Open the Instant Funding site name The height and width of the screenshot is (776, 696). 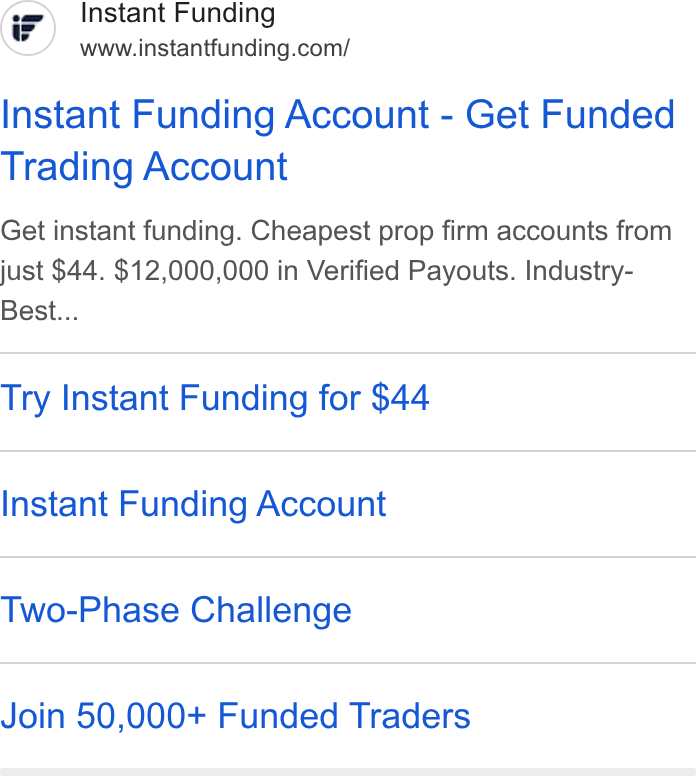point(178,13)
